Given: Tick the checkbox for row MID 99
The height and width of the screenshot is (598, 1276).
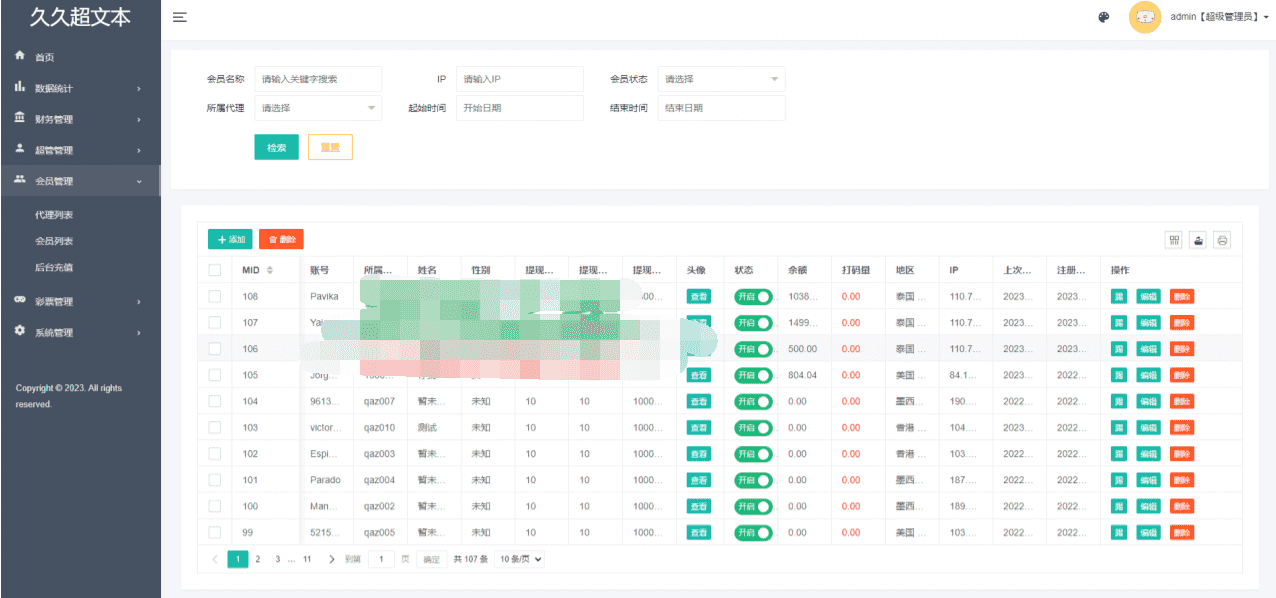Looking at the screenshot, I should tap(215, 532).
